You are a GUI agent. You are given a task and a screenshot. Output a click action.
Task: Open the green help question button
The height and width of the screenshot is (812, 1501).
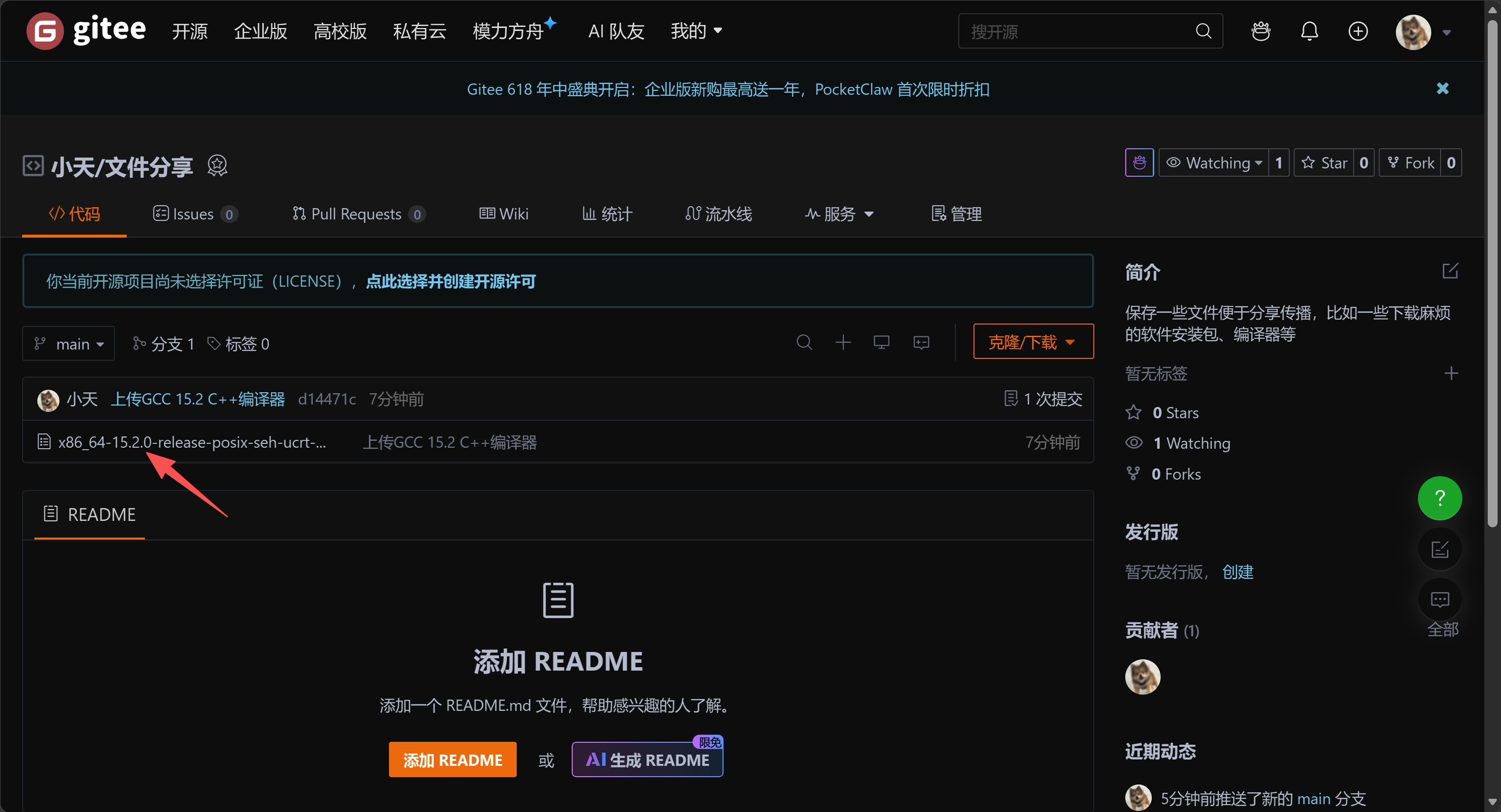(1439, 498)
